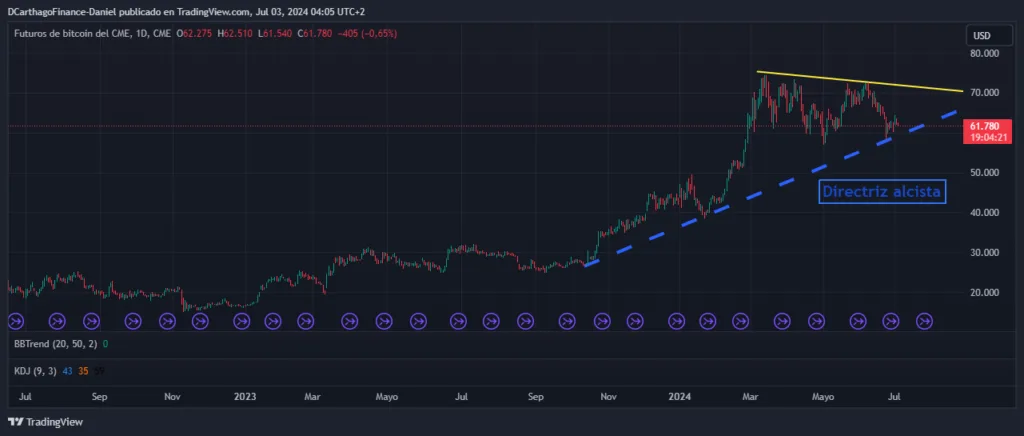Viewport: 1024px width, 436px height.
Task: Click the close value C61.780
Action: click(315, 33)
